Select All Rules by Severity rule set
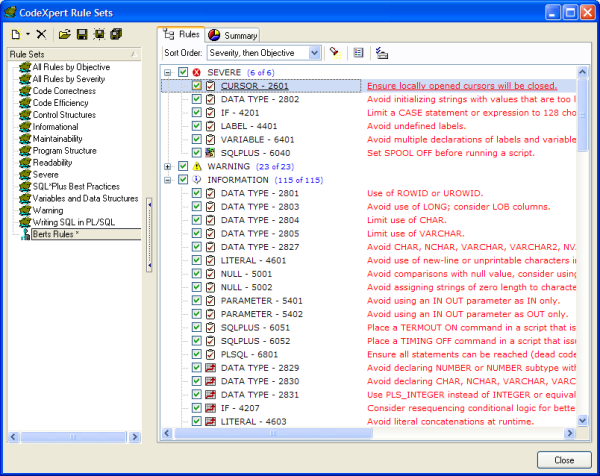This screenshot has height=476, width=600. [69, 79]
